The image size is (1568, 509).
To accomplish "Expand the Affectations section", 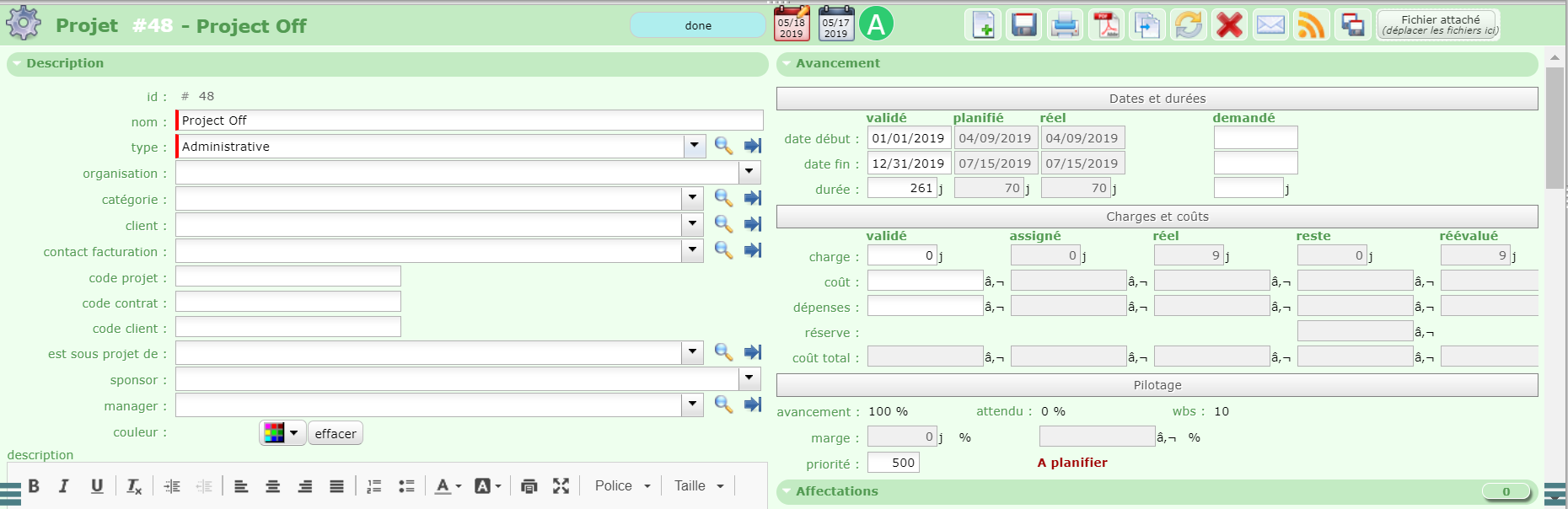I will pyautogui.click(x=837, y=491).
